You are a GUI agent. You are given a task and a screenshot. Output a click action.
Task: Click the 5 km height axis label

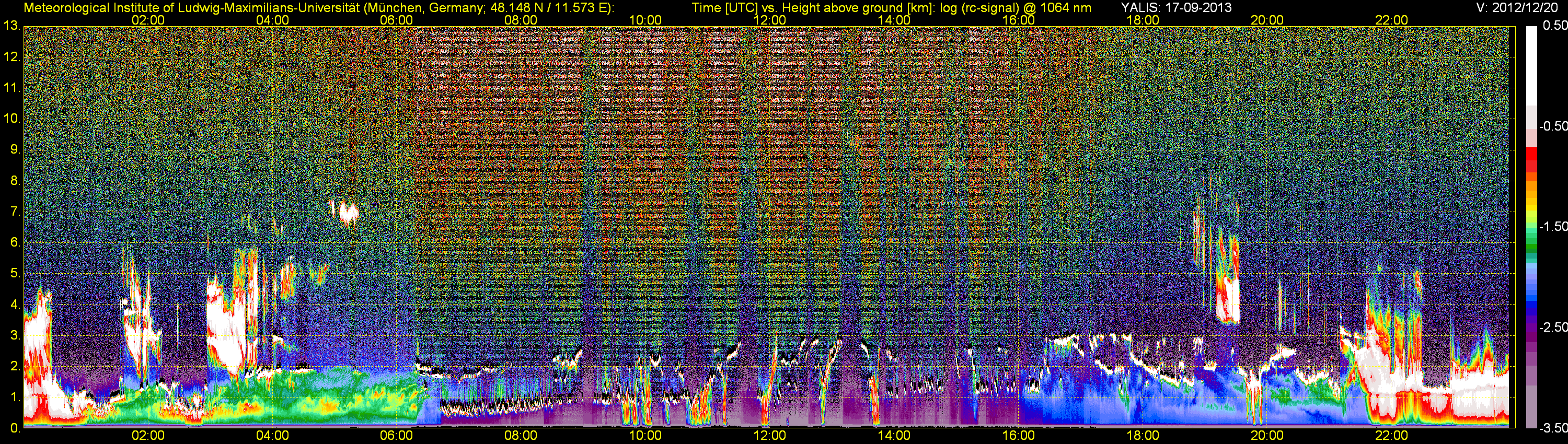(x=15, y=274)
